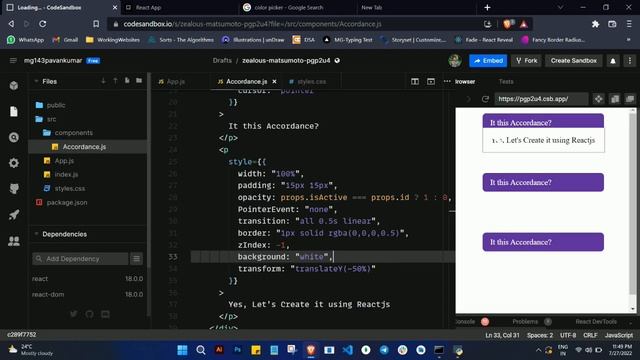640x360 pixels.
Task: Click the move-arrows icon beside preview URL
Action: (598, 99)
